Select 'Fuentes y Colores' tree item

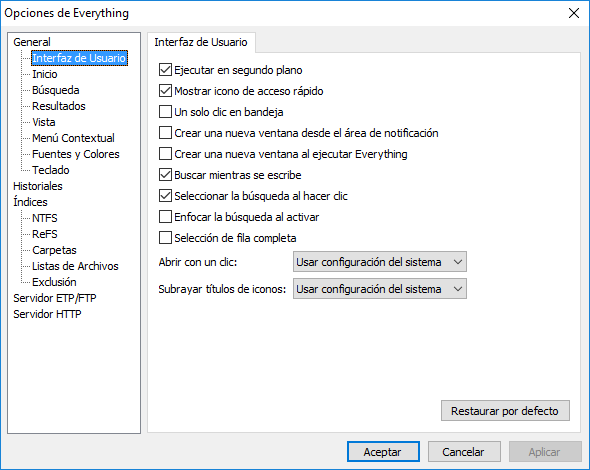(76, 154)
